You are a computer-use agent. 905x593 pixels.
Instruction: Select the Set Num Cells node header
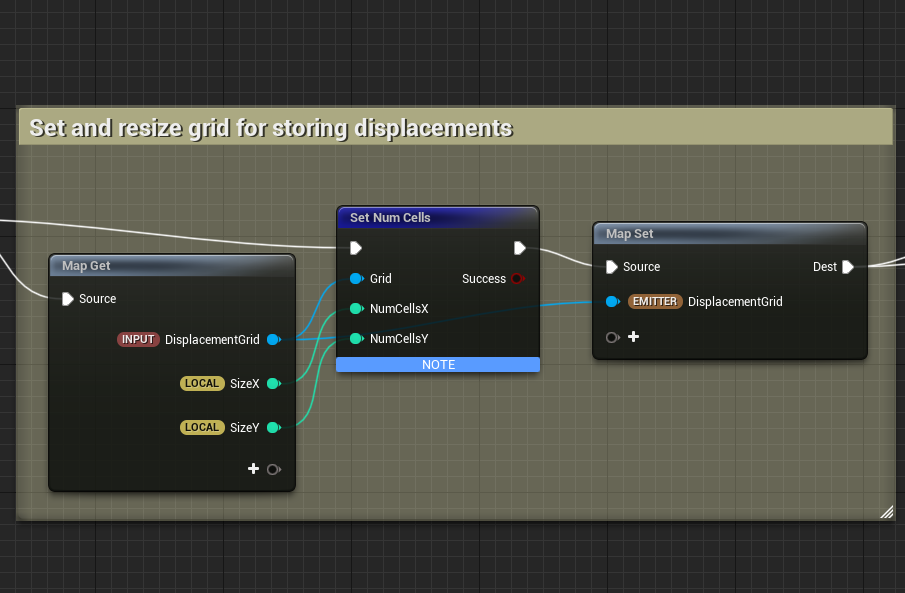click(x=390, y=218)
